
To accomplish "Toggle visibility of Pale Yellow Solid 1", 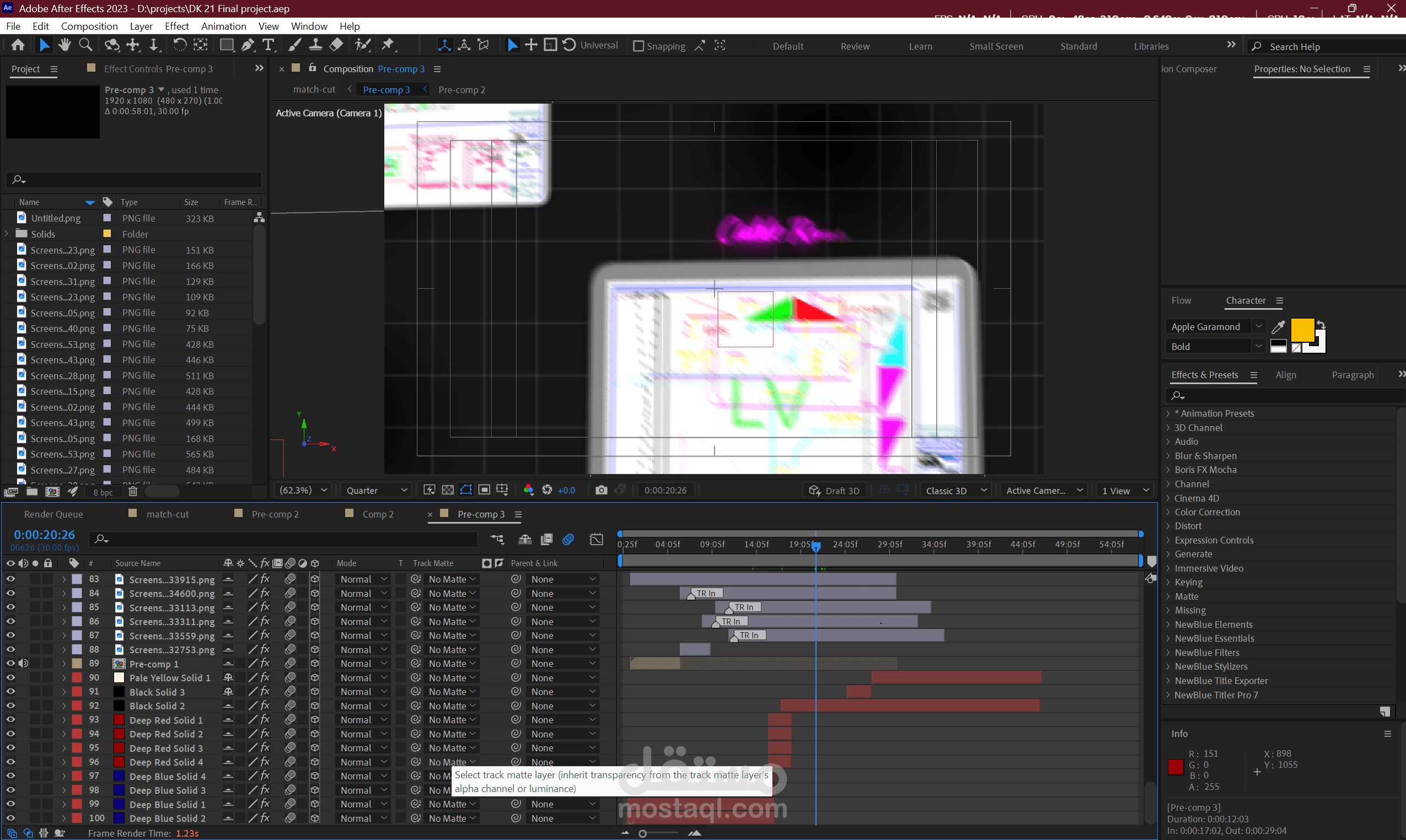I will point(10,677).
